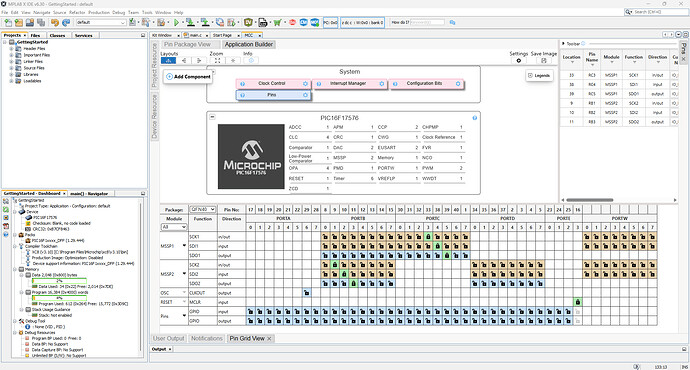Open the Debug menu
Screen dimensions: 690x370
[118, 12]
